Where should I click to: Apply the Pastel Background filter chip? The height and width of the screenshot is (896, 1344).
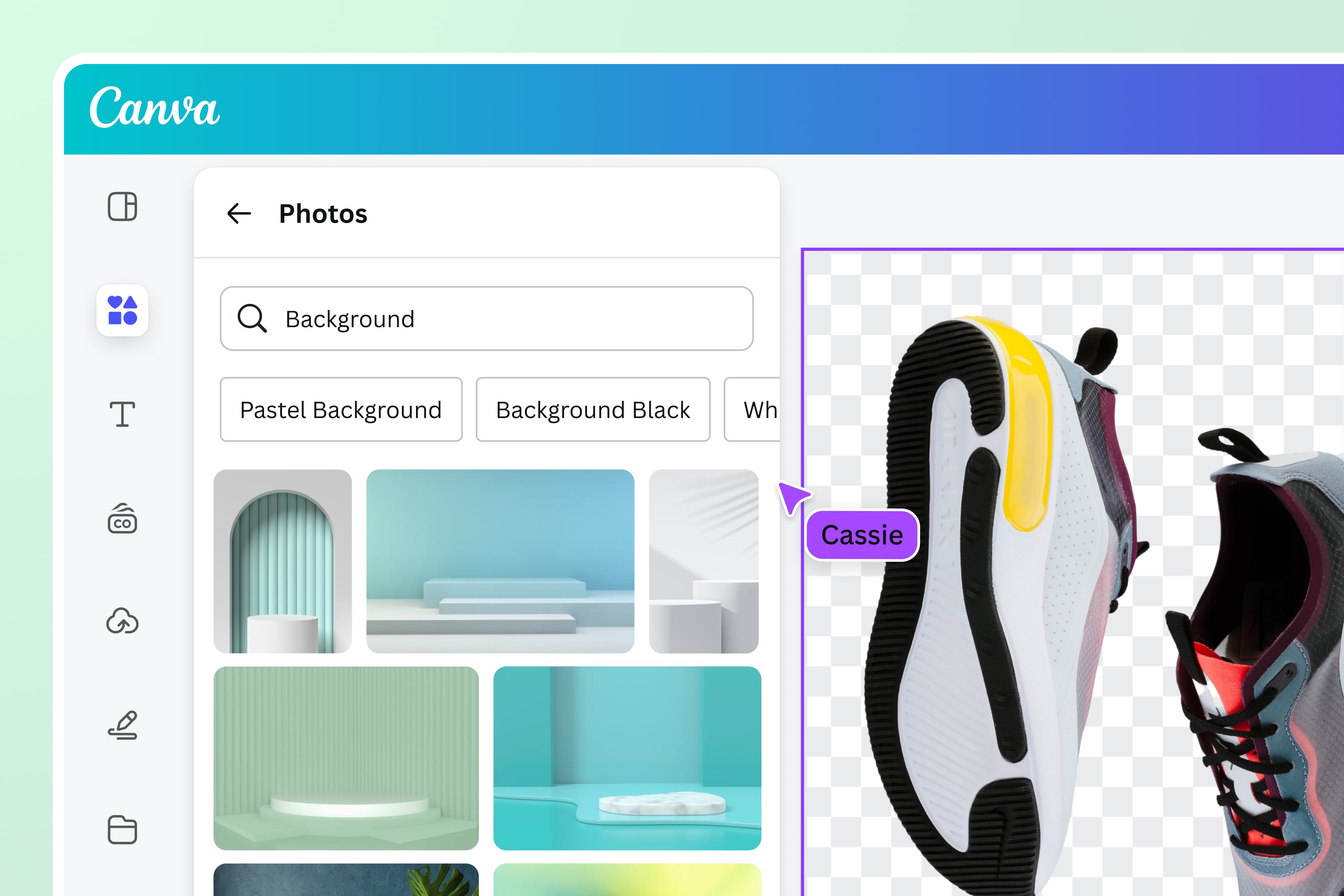tap(341, 410)
